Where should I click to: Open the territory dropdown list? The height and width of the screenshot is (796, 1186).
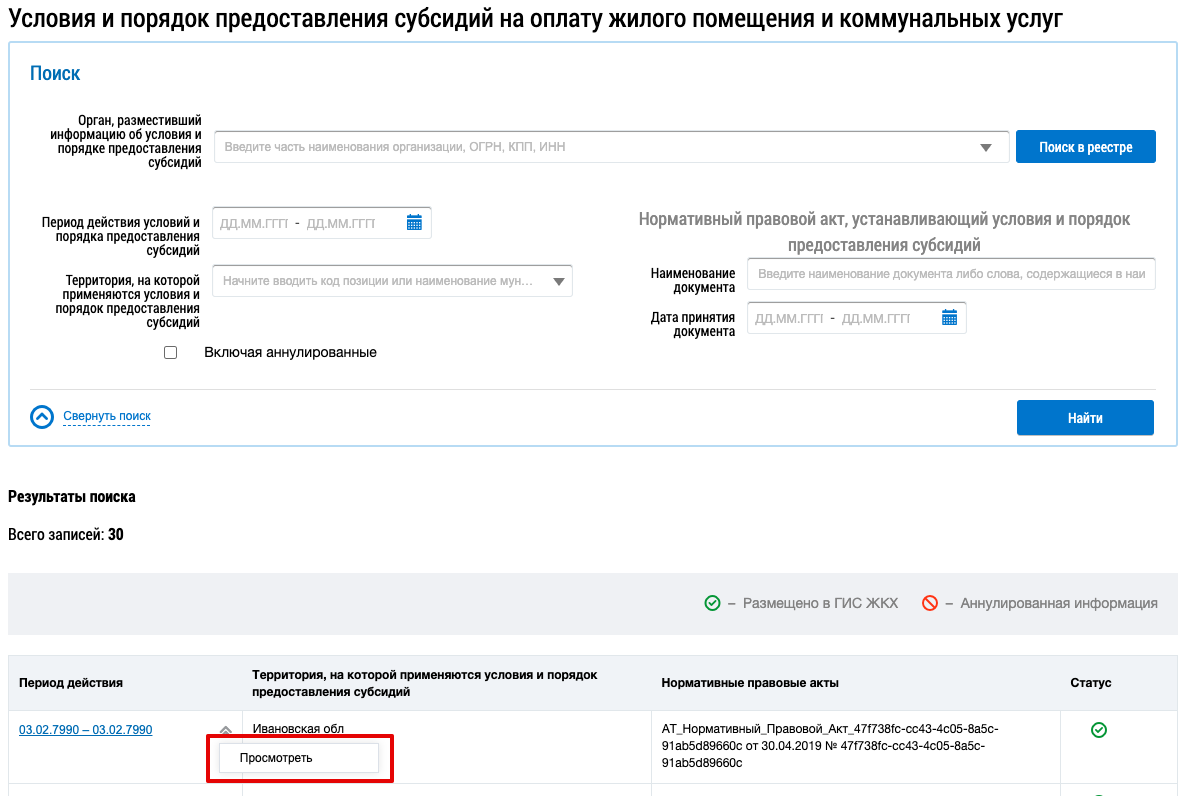[558, 282]
